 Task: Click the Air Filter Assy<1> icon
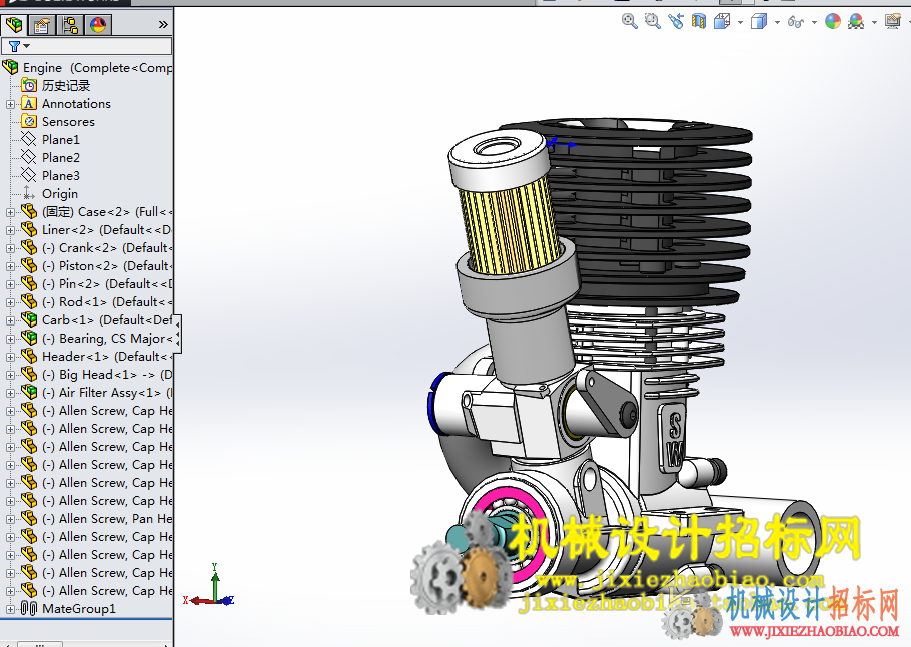[29, 392]
